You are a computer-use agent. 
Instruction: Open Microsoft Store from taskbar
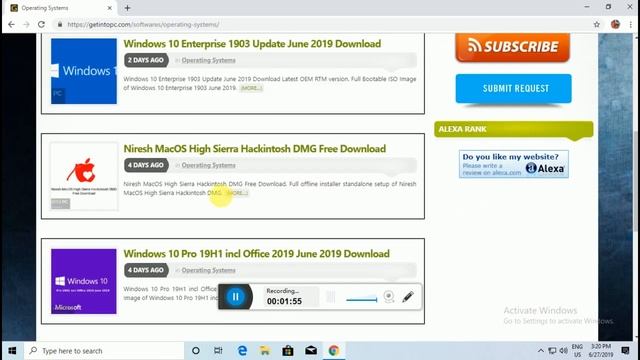click(288, 351)
